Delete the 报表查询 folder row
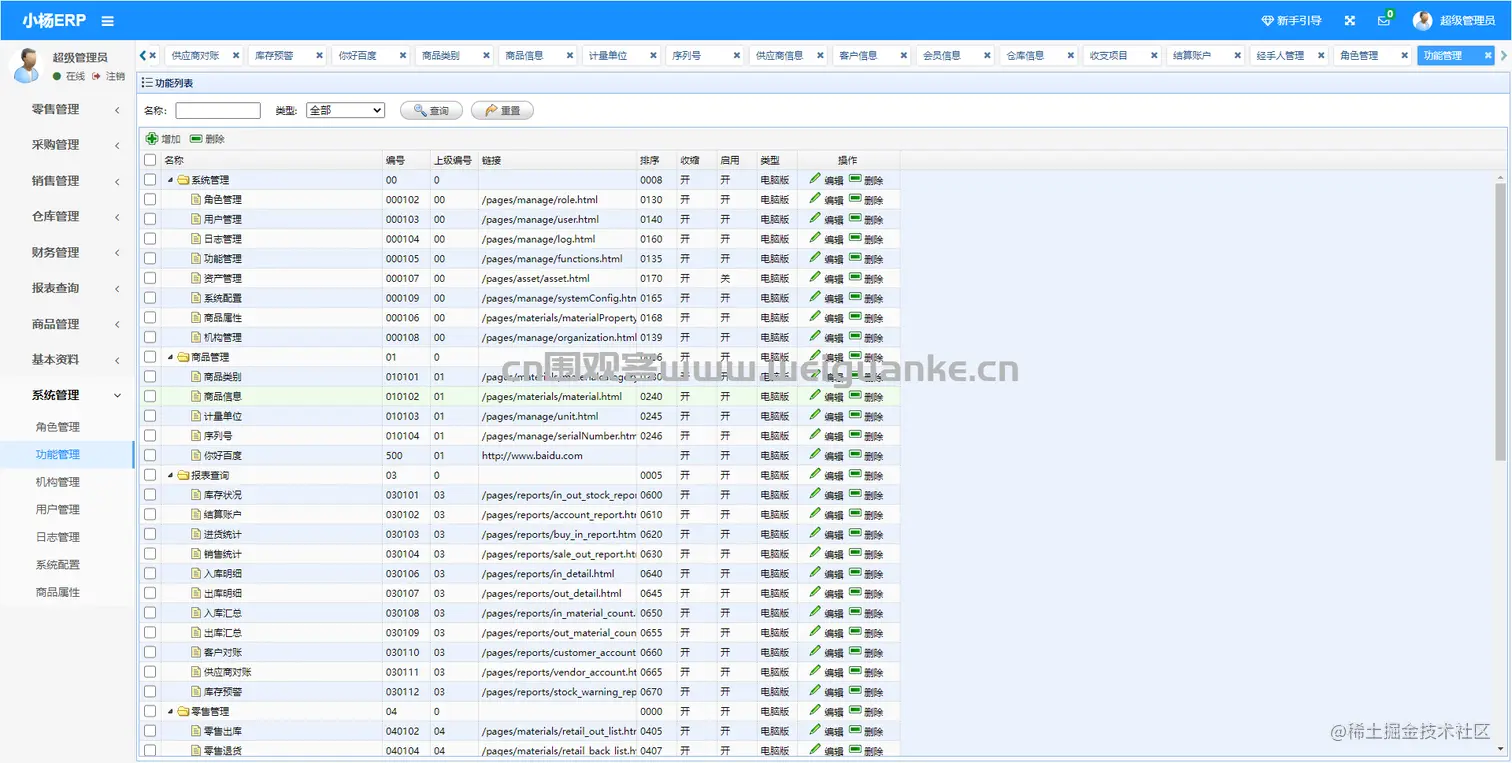The width and height of the screenshot is (1512, 763). [x=866, y=475]
